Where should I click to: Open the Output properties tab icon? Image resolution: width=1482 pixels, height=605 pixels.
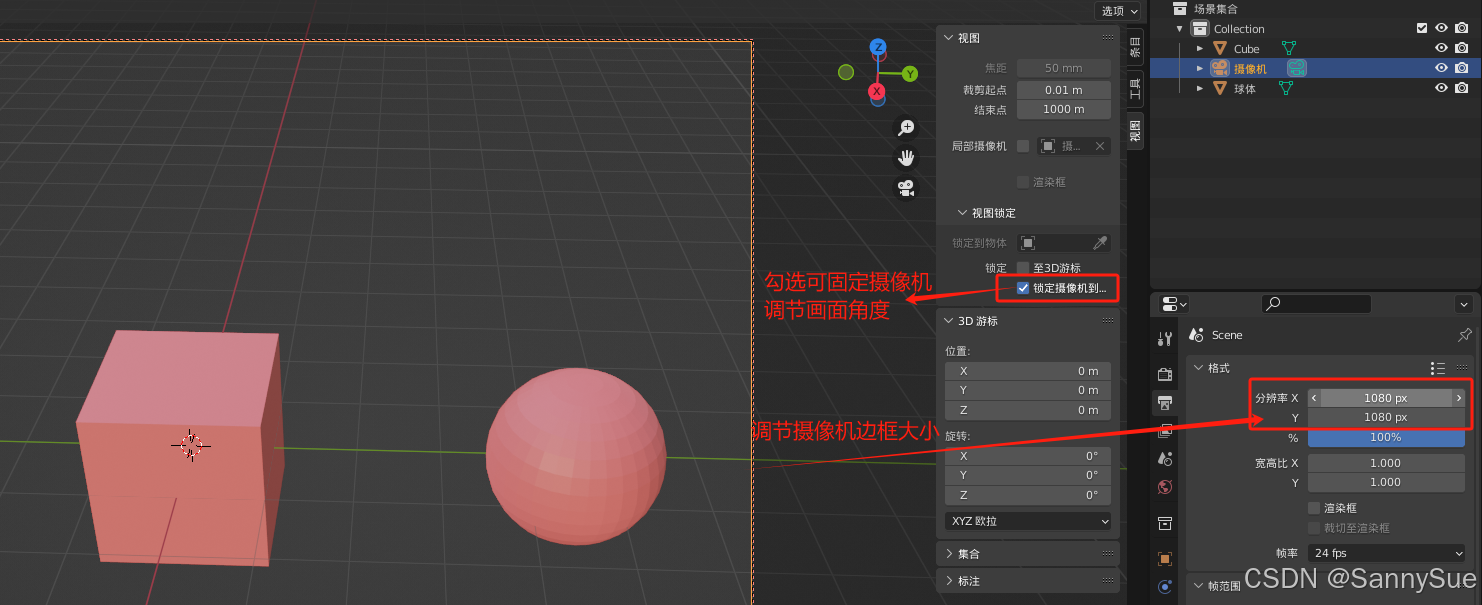point(1164,403)
